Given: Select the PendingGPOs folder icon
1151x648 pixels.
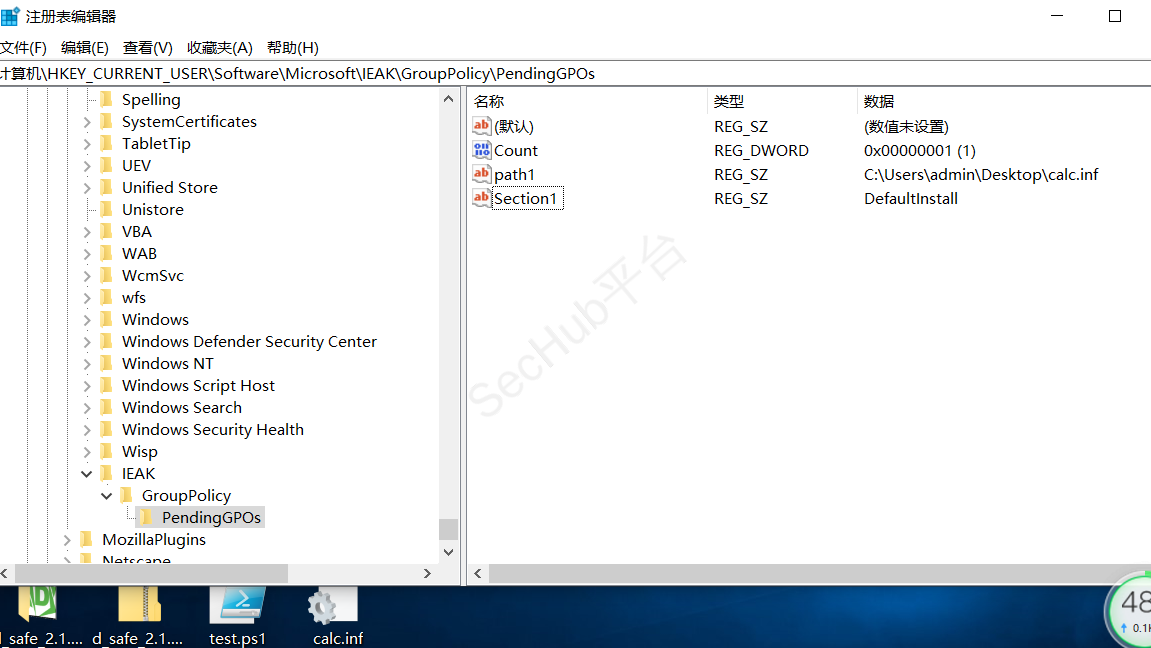Looking at the screenshot, I should pos(146,517).
